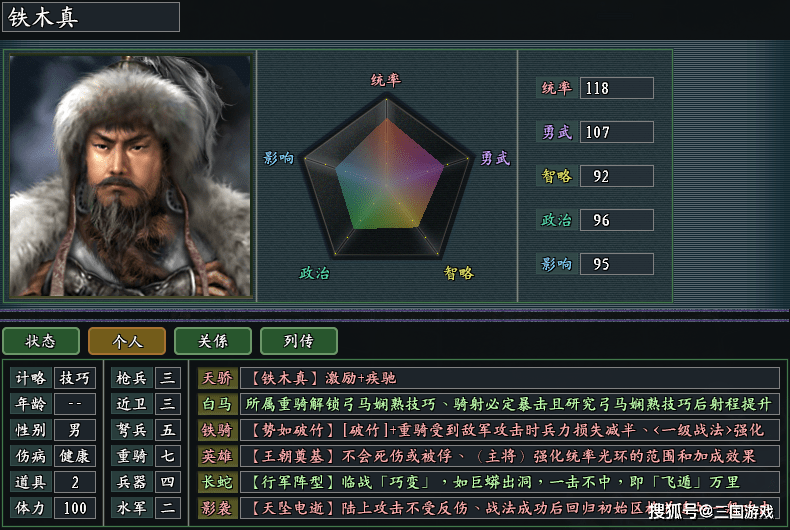Viewport: 790px width, 530px height.
Task: Click the 影响 value field showing 95
Action: 616,264
